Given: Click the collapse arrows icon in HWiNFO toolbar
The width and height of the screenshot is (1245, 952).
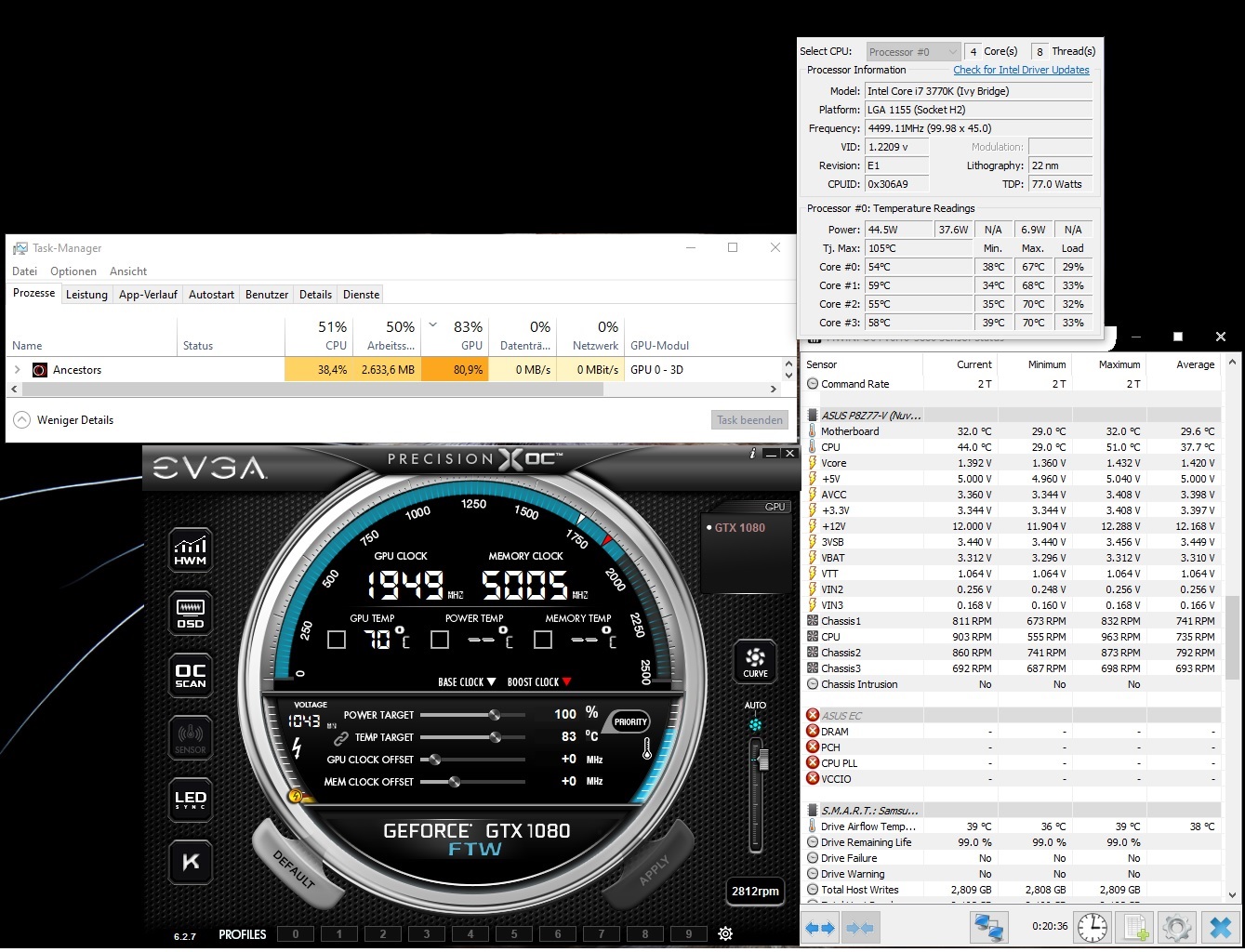Looking at the screenshot, I should pos(860,928).
